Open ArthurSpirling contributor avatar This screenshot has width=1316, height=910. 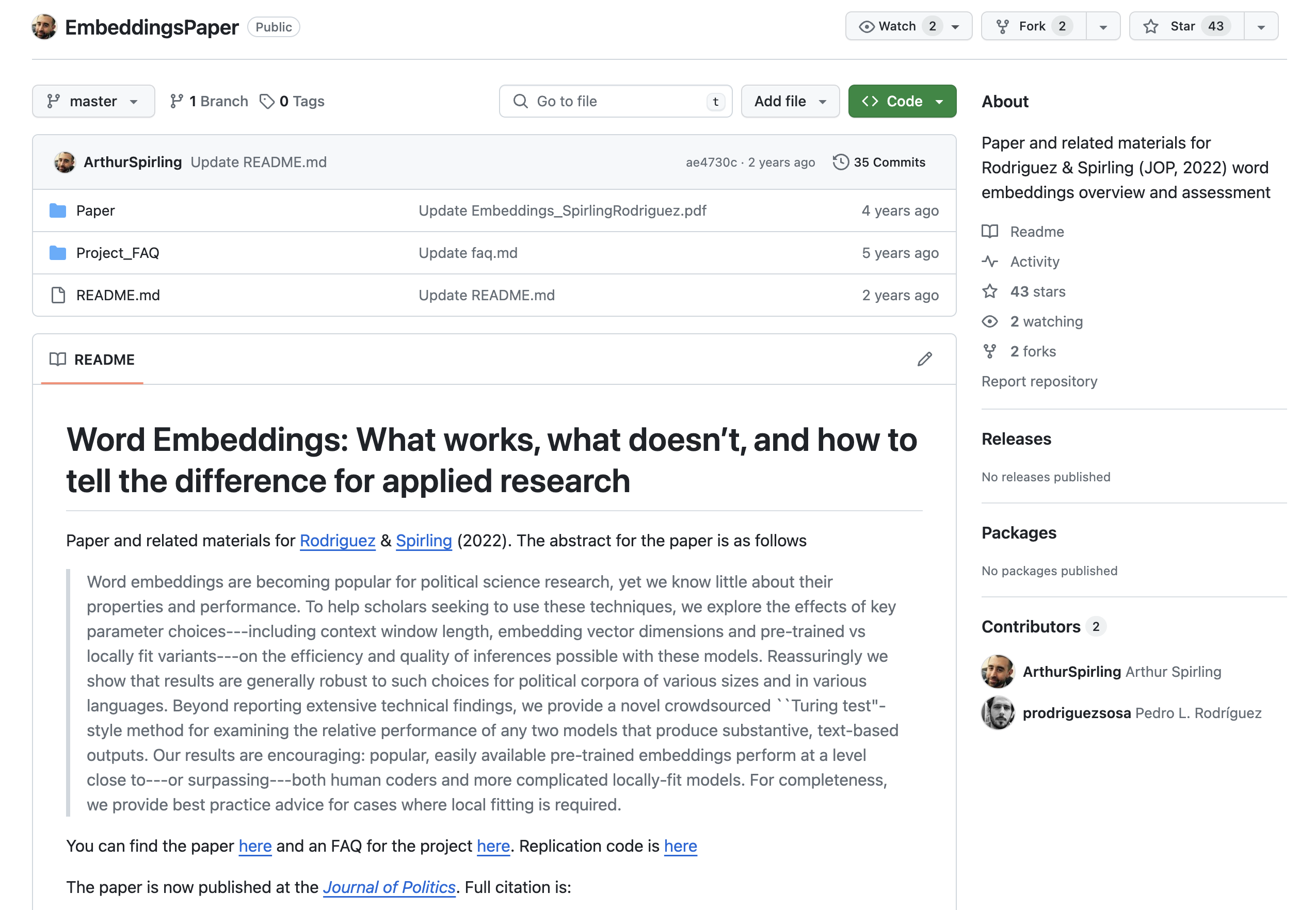pos(997,672)
